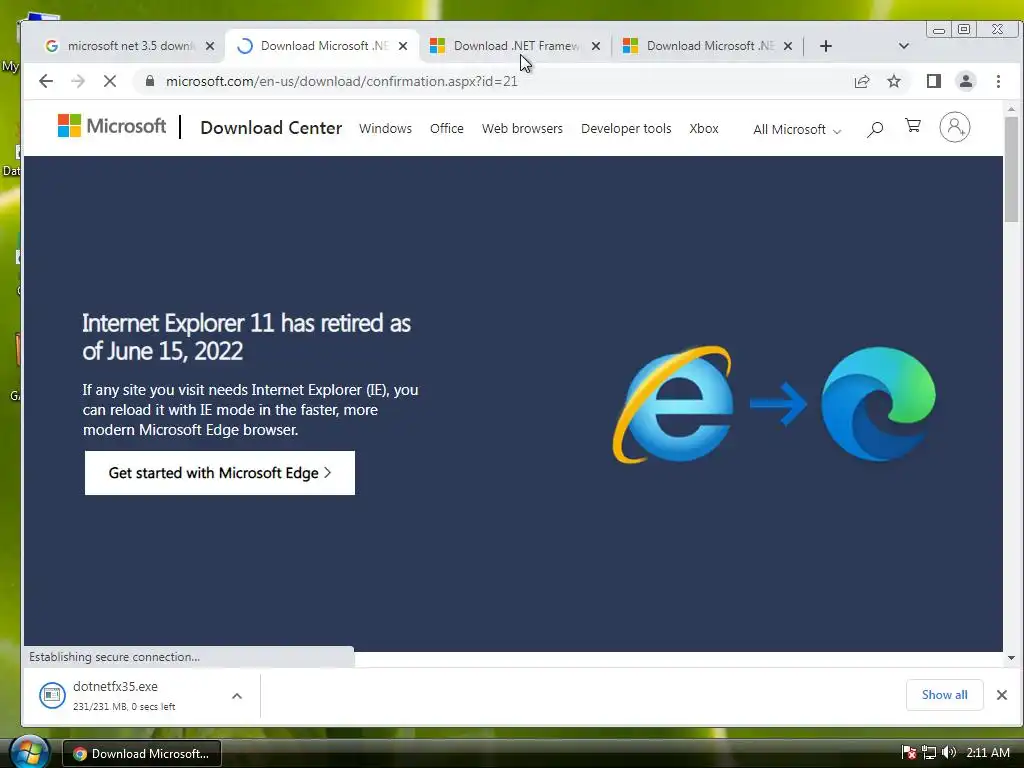Viewport: 1024px width, 768px height.
Task: Click the dotnetfx35.exe file icon
Action: click(x=52, y=696)
